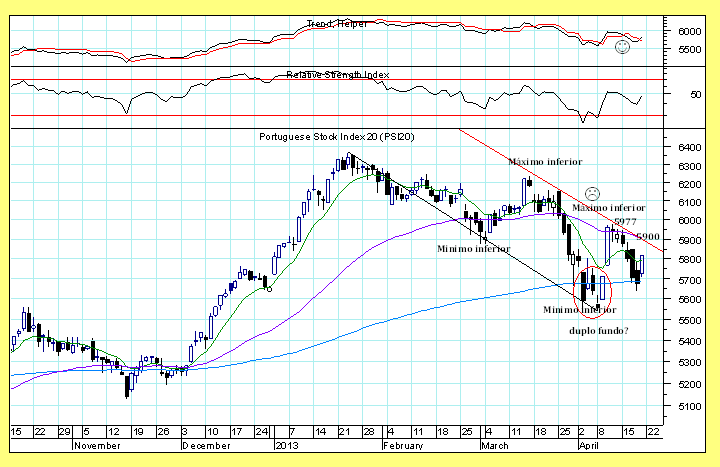This screenshot has width=720, height=467.
Task: Click 5500 on the main price axis
Action: [690, 320]
